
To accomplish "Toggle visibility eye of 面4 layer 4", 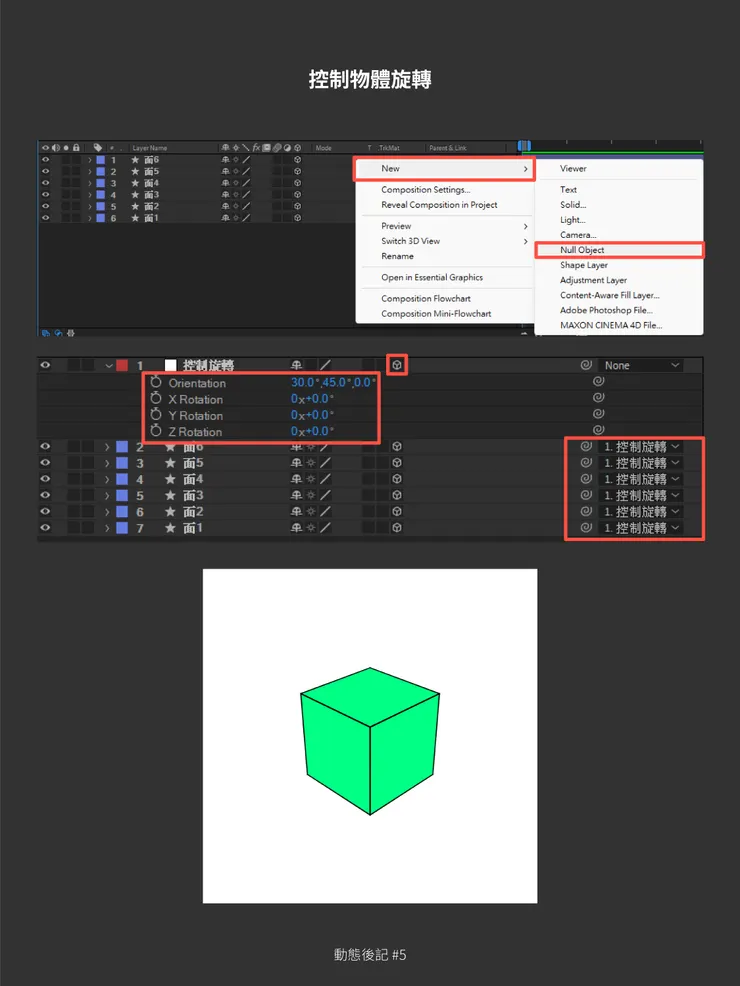I will (45, 479).
